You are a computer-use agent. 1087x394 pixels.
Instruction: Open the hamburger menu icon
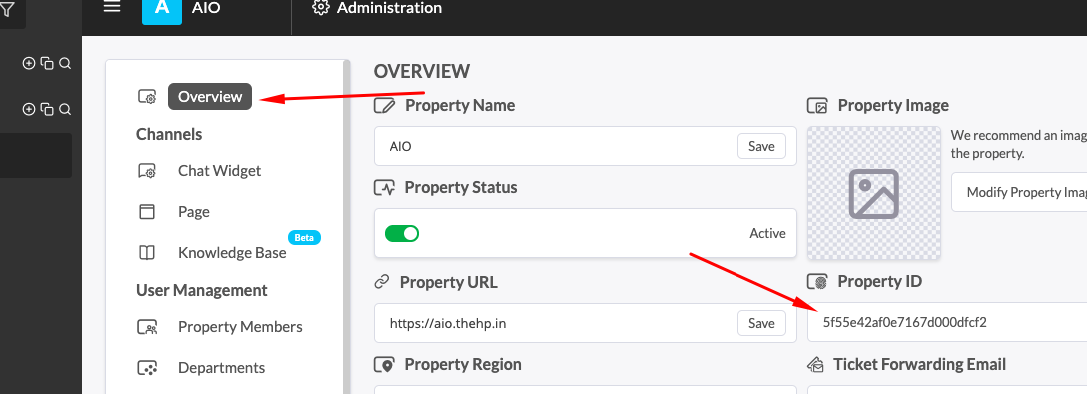(112, 6)
